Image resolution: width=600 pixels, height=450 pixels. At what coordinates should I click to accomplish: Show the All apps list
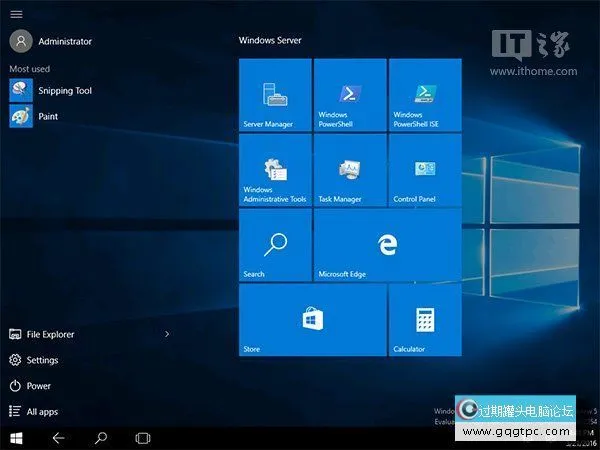[x=42, y=411]
